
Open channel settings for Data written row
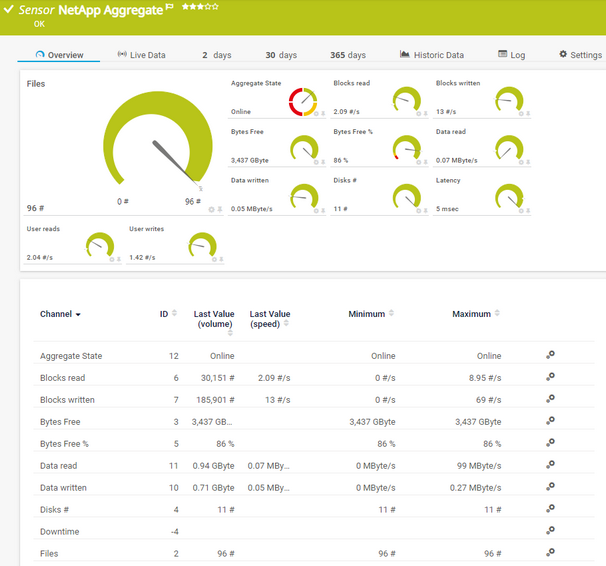(550, 487)
